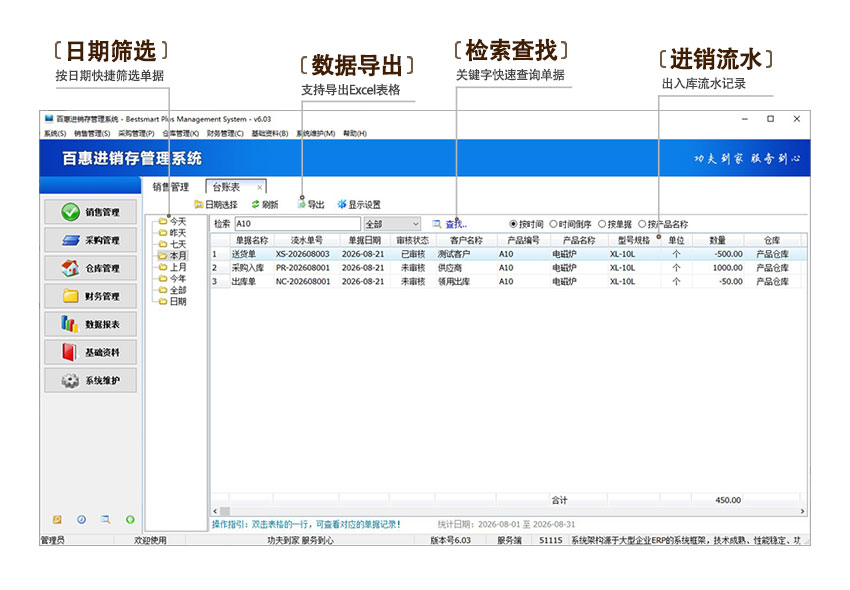The width and height of the screenshot is (850, 590).
Task: Select 今天 folder in date tree
Action: (172, 221)
